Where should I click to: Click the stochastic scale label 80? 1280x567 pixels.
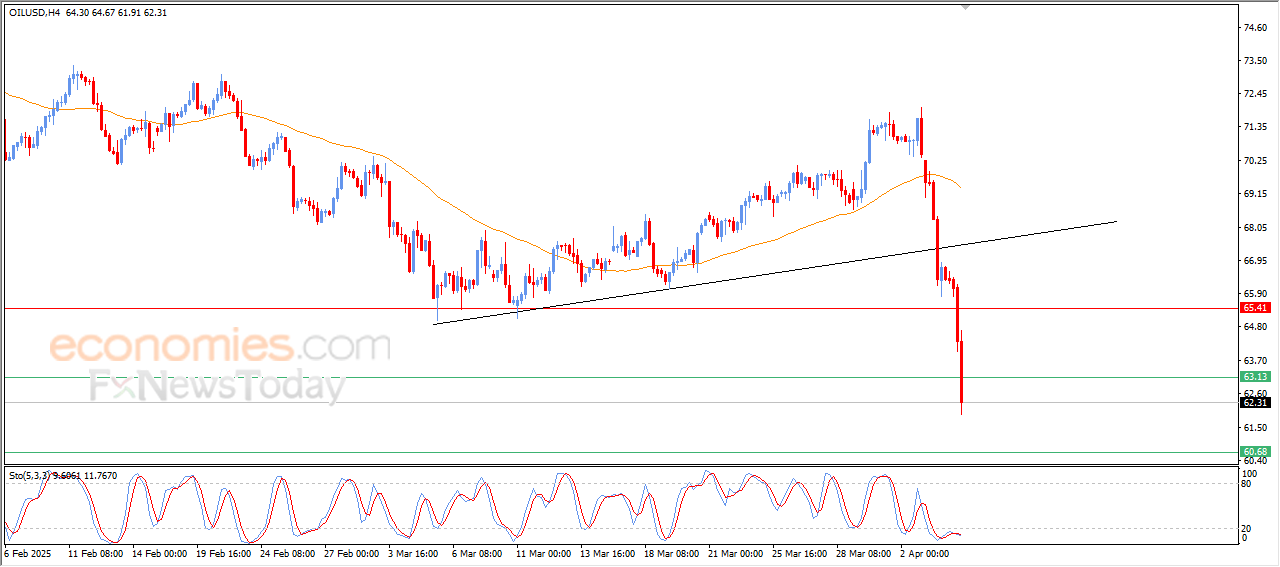point(1246,483)
